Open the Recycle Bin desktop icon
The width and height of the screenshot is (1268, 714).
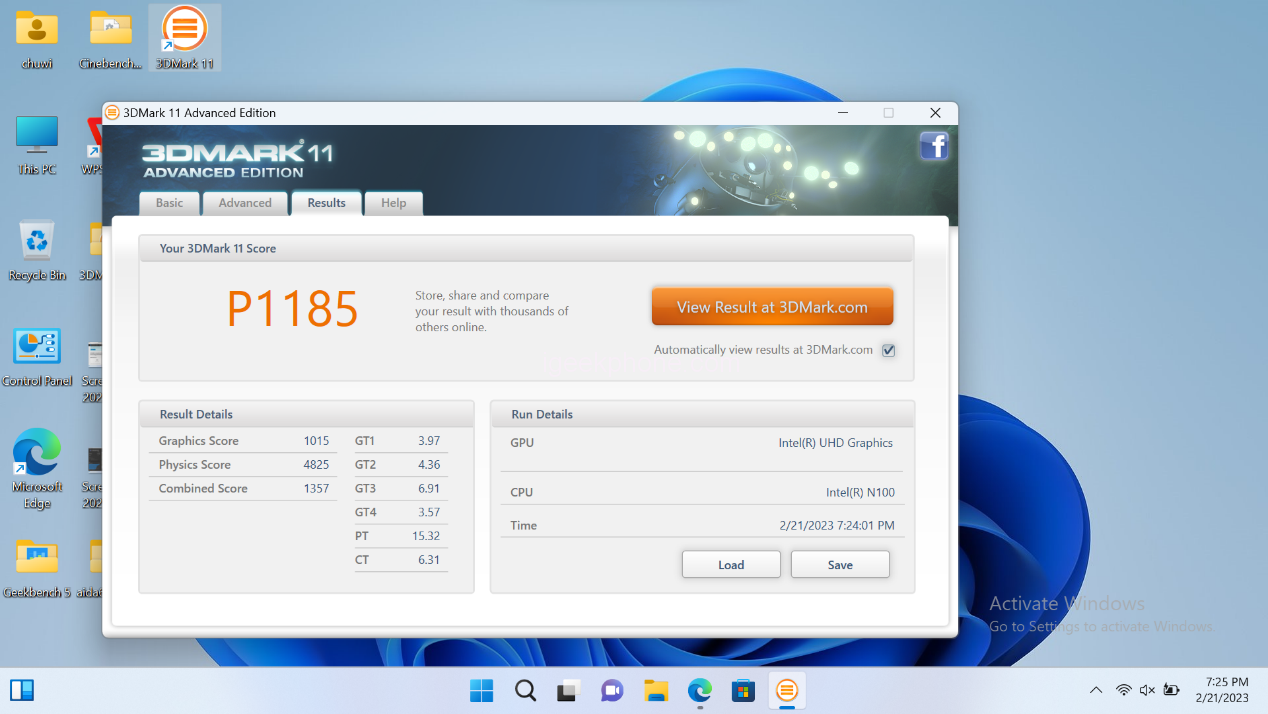point(37,249)
